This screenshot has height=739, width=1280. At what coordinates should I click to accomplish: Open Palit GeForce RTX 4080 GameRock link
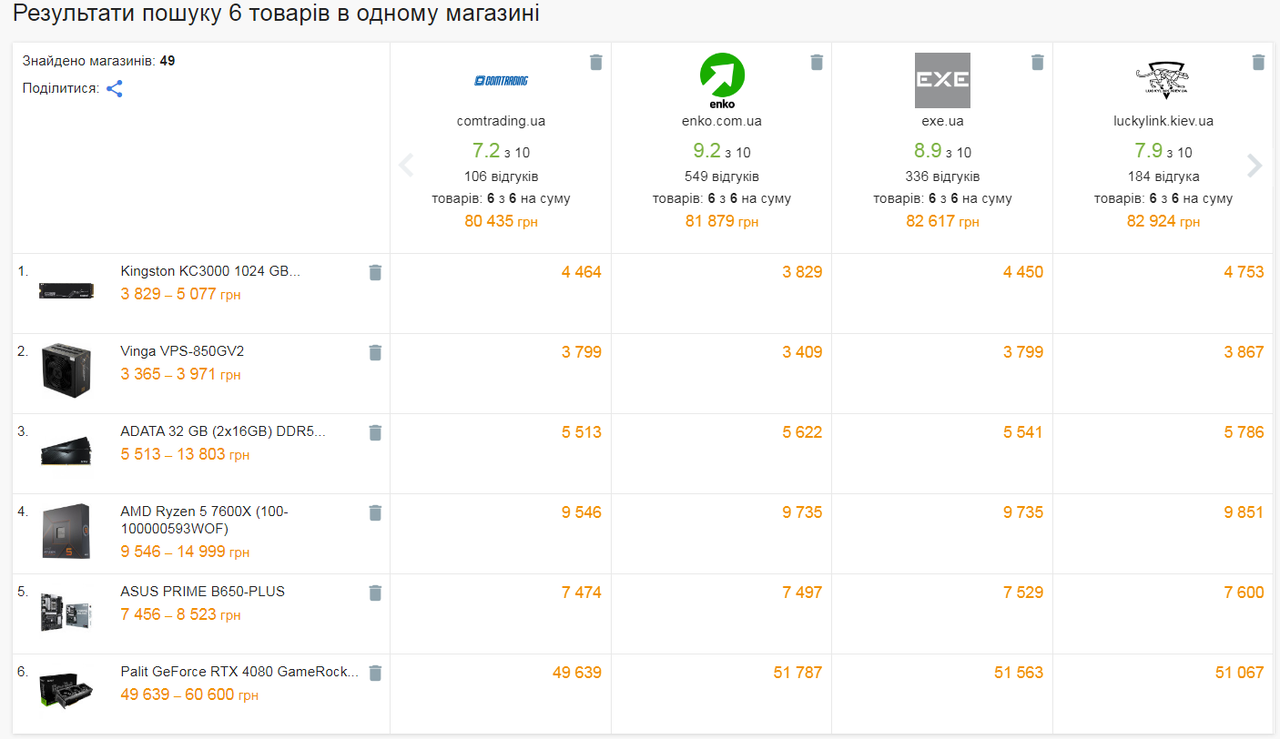[239, 671]
